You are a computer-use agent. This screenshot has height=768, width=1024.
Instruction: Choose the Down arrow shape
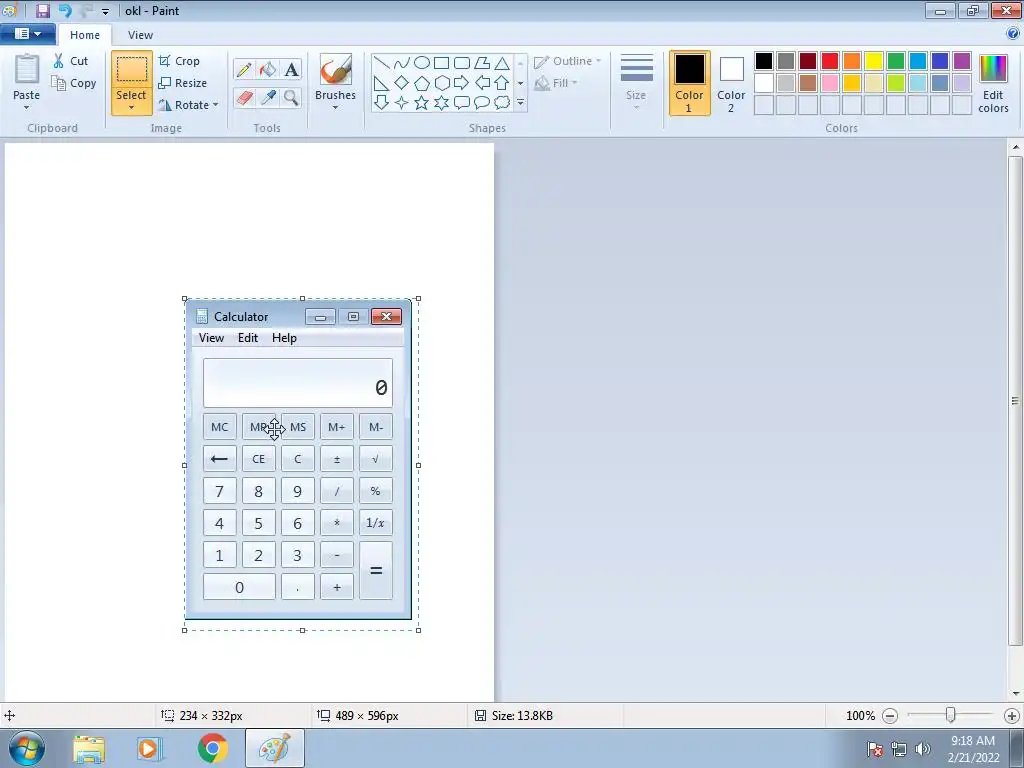pyautogui.click(x=381, y=103)
